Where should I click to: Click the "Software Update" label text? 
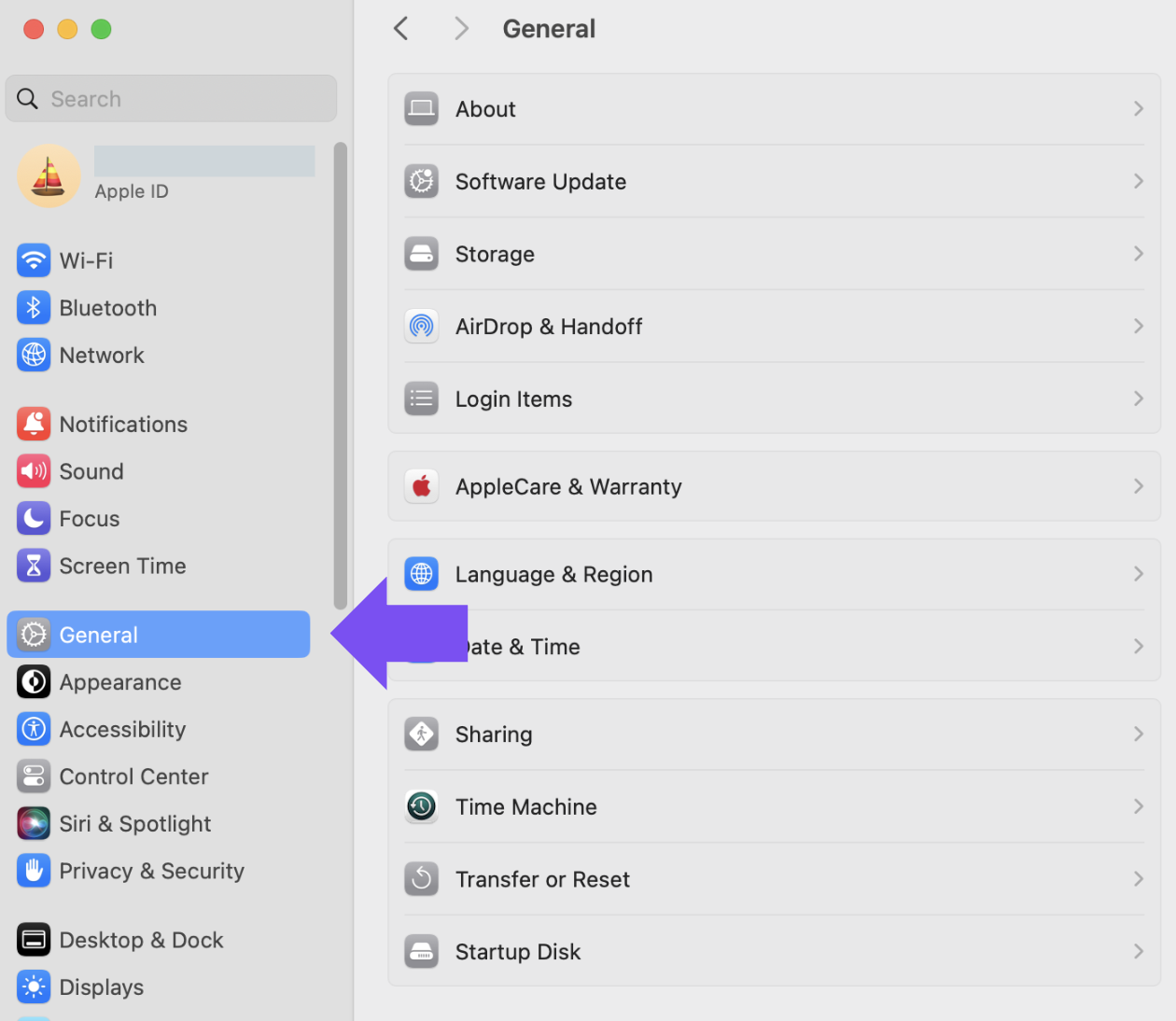coord(540,182)
